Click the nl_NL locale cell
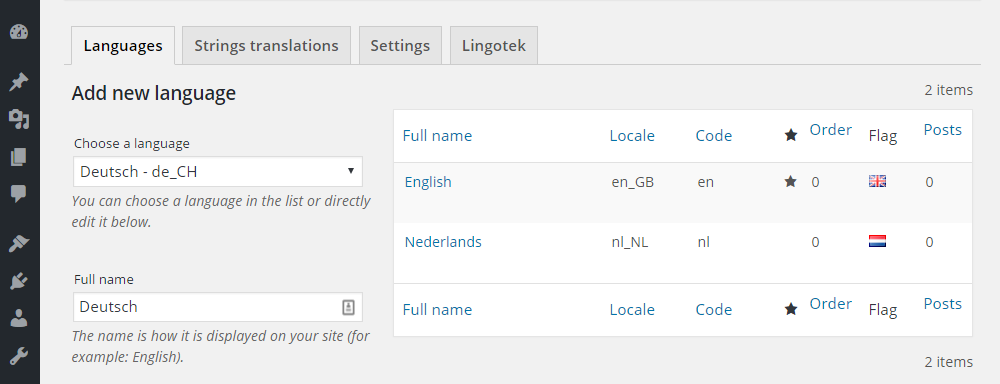Viewport: 1000px width, 384px height. click(x=629, y=242)
